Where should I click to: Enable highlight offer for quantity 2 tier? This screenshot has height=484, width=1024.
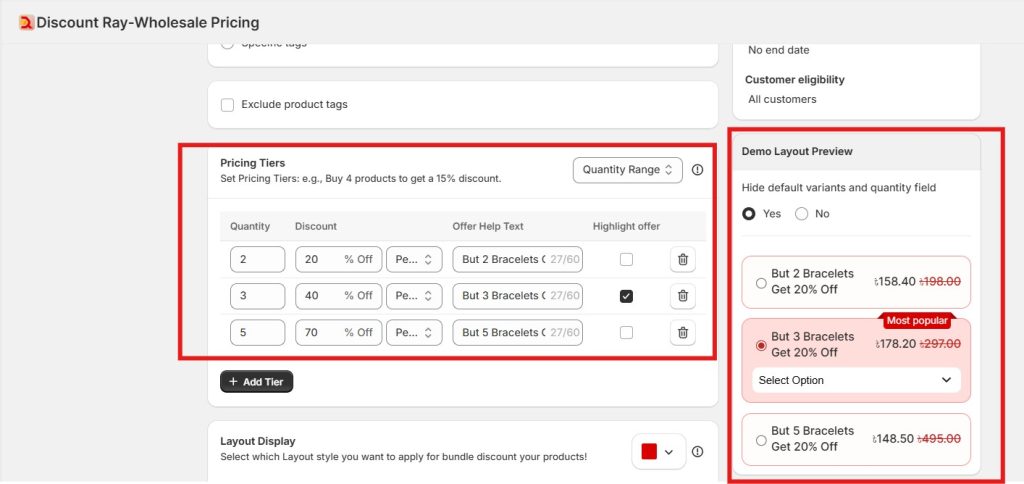click(x=626, y=259)
